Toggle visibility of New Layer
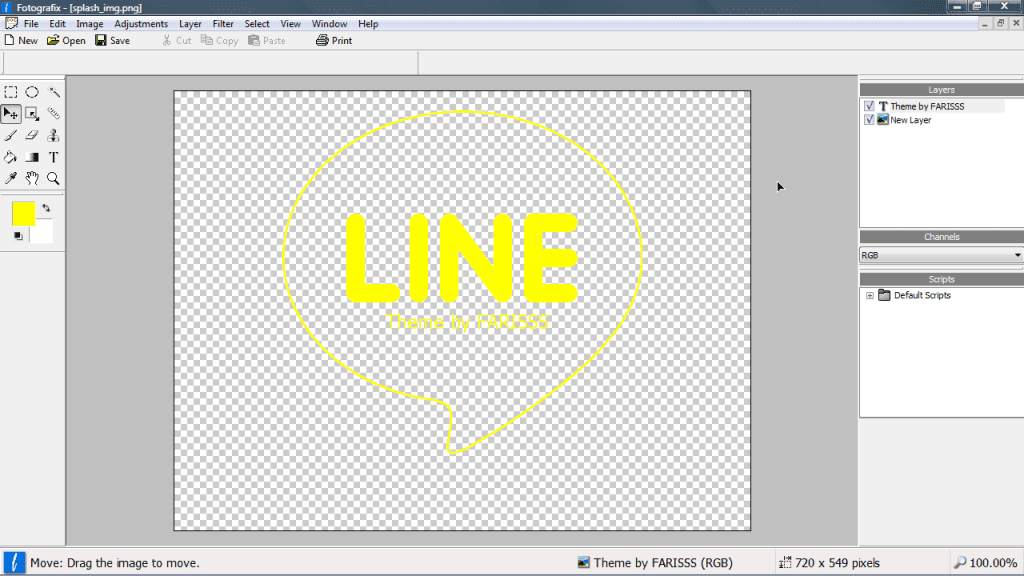Viewport: 1024px width, 576px height. pos(869,120)
